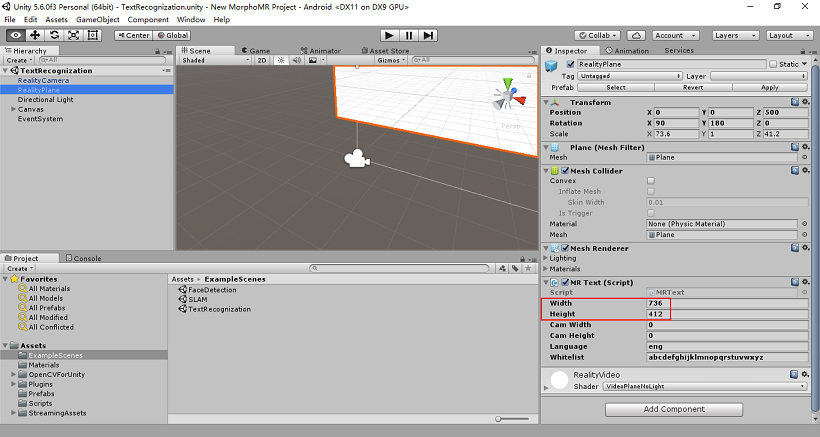Viewport: 820px width, 437px height.
Task: Disable the MR Text script checkbox
Action: pyautogui.click(x=565, y=282)
